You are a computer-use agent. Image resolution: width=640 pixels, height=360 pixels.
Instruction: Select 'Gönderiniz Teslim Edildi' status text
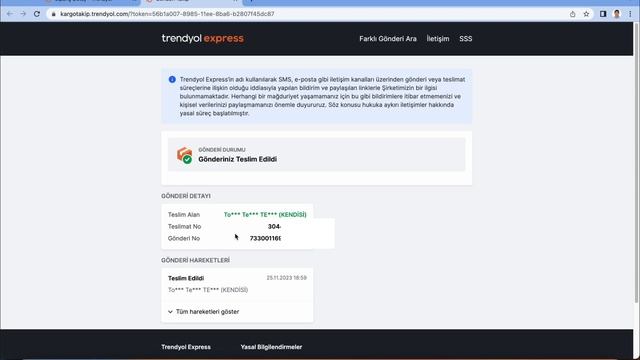pyautogui.click(x=238, y=159)
